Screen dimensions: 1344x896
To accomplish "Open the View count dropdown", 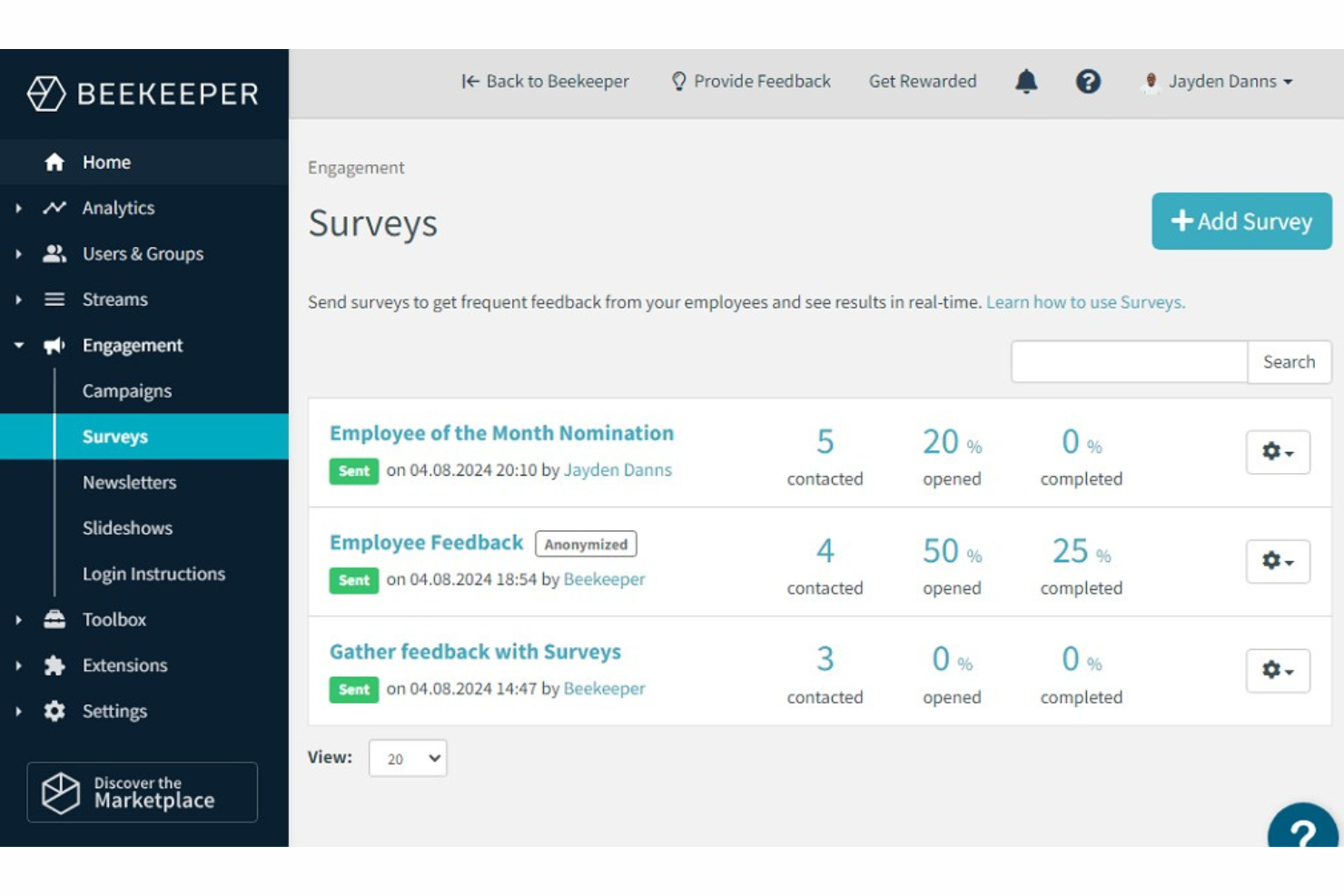I will pyautogui.click(x=408, y=758).
